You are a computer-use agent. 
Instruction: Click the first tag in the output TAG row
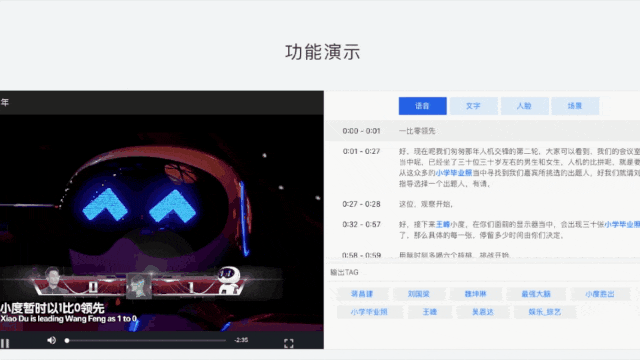click(x=362, y=294)
